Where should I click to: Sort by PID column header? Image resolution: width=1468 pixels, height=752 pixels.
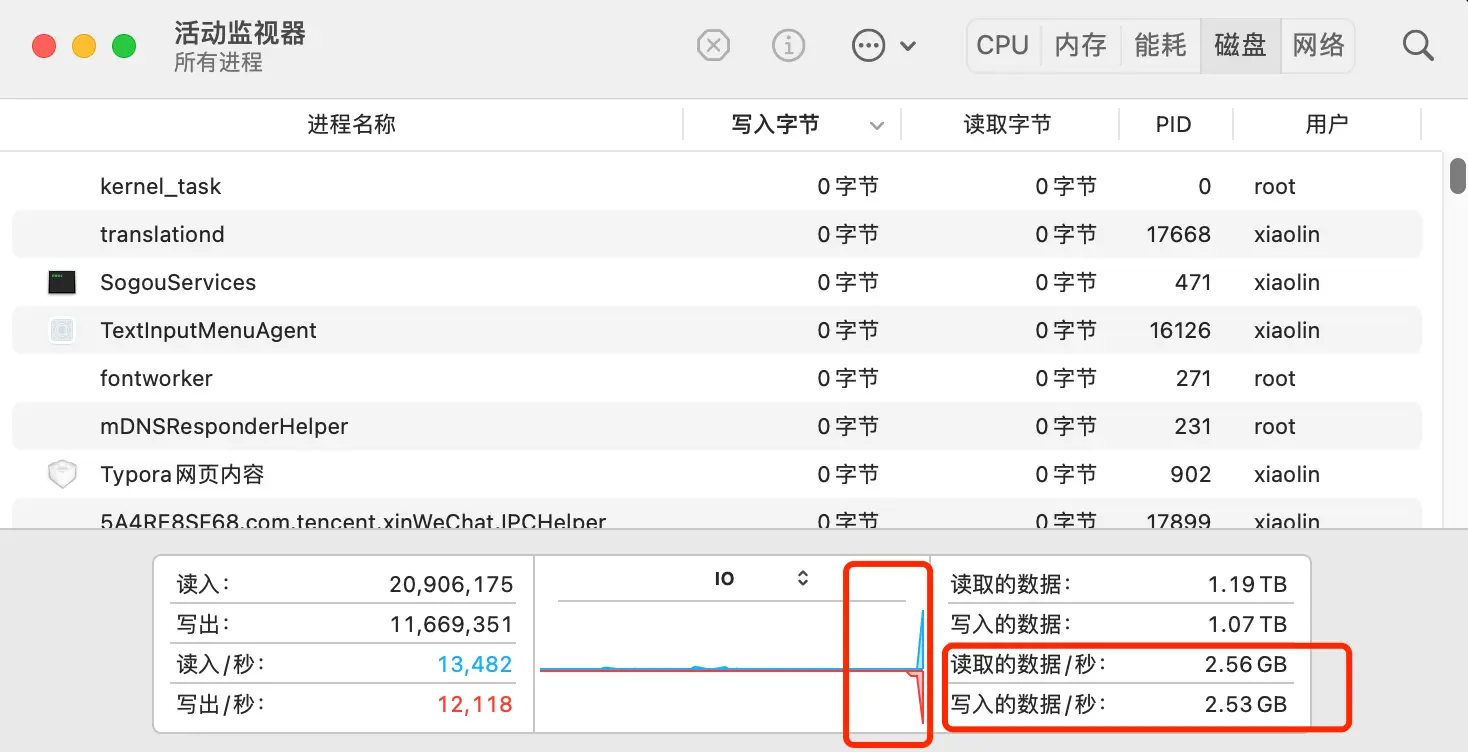click(x=1173, y=125)
